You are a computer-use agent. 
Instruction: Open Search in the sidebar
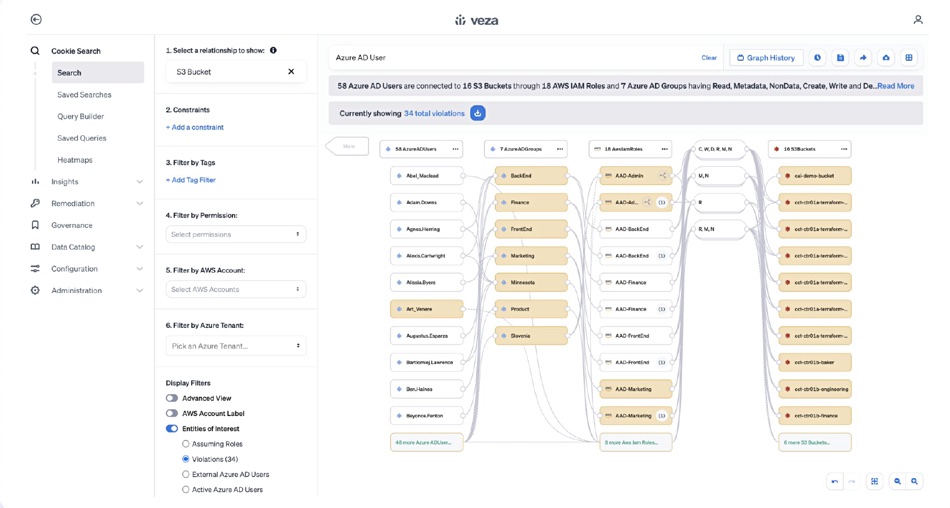pyautogui.click(x=98, y=73)
